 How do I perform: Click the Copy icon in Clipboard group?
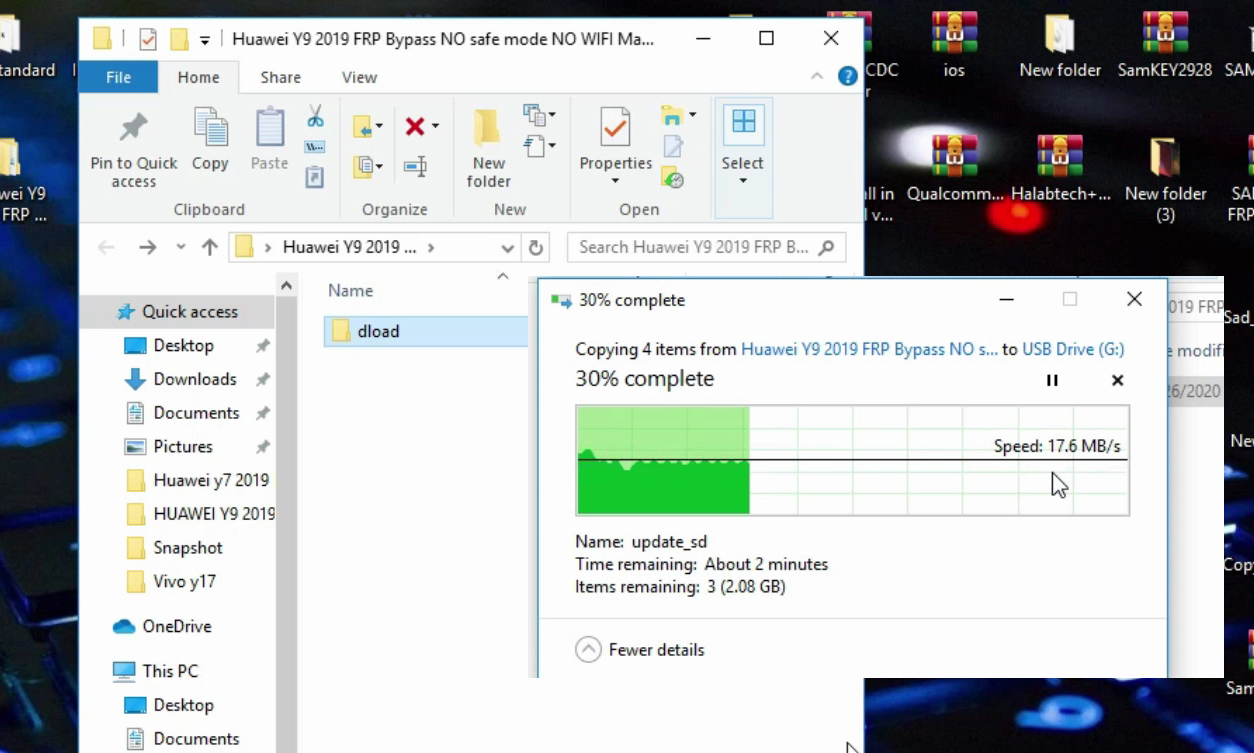point(210,128)
